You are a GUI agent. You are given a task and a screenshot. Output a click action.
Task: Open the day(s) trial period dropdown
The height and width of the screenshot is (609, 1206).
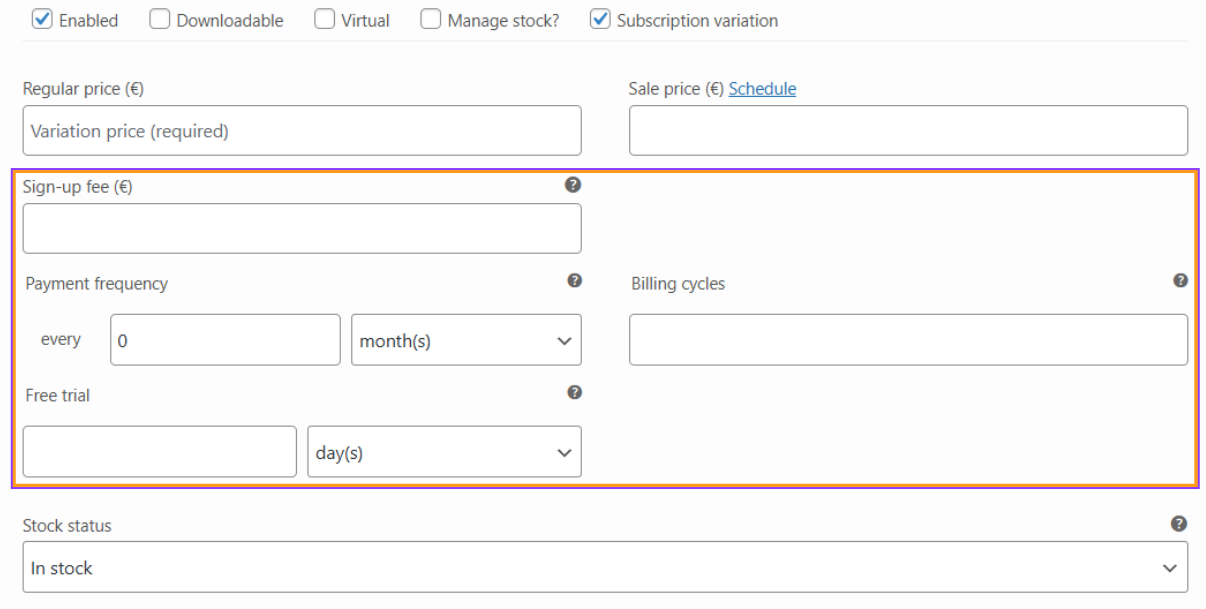click(444, 452)
